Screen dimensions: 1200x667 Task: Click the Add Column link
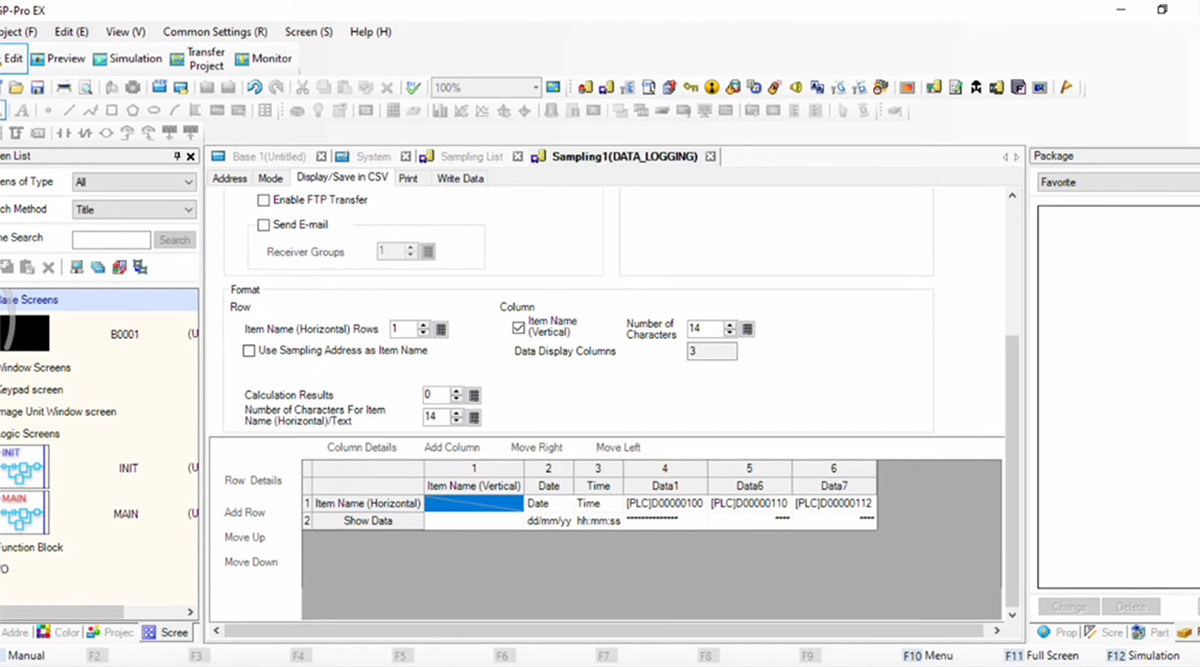coord(451,447)
